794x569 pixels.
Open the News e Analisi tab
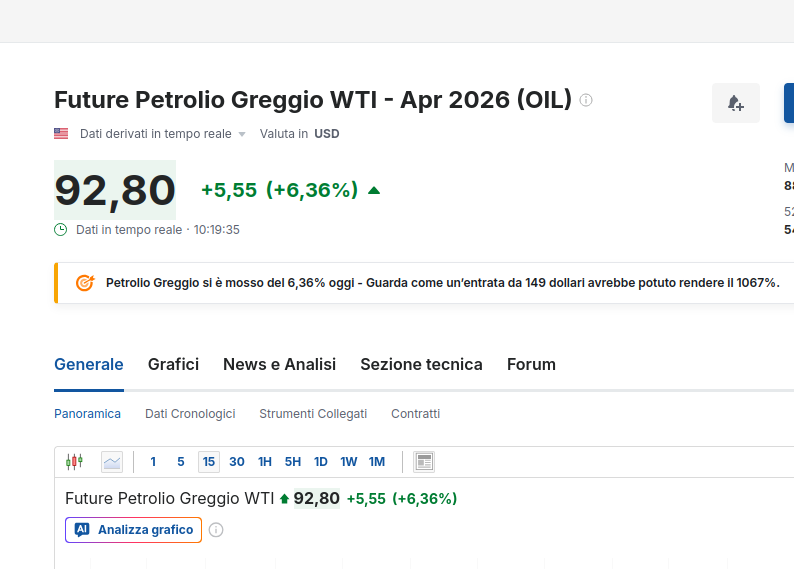(280, 364)
